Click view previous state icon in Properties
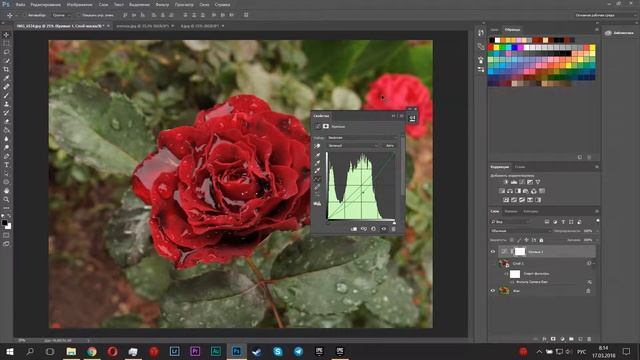Image resolution: width=640 pixels, height=360 pixels. click(364, 229)
